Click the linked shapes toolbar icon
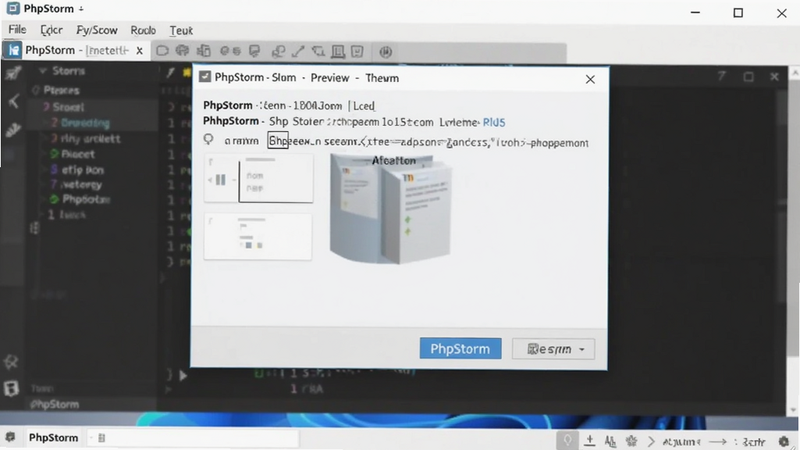 279,52
